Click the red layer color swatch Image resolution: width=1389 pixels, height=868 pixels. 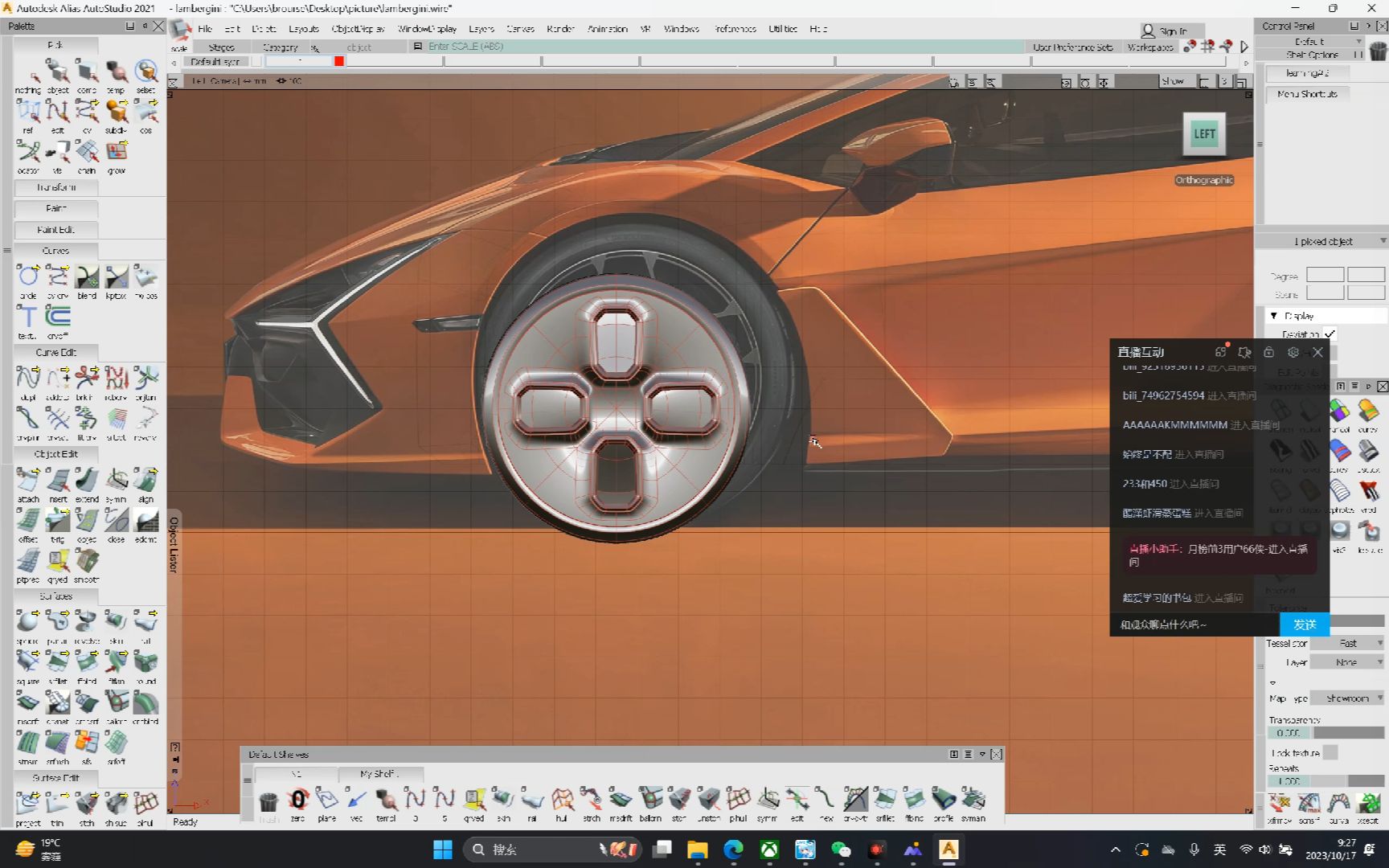(339, 61)
